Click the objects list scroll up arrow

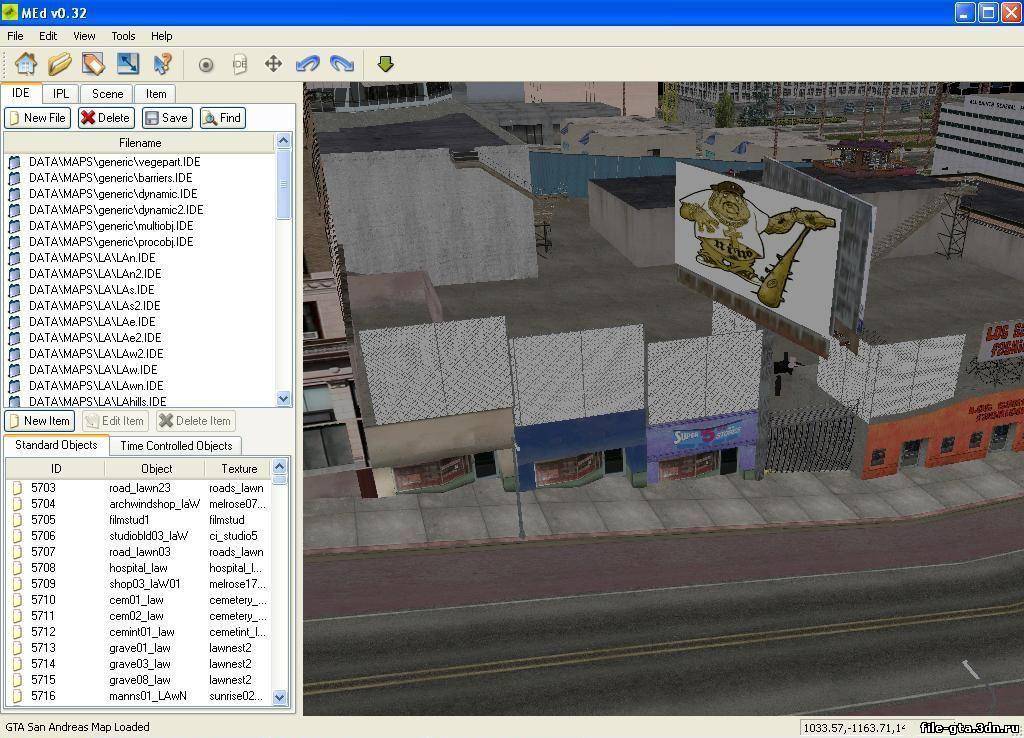coord(280,466)
